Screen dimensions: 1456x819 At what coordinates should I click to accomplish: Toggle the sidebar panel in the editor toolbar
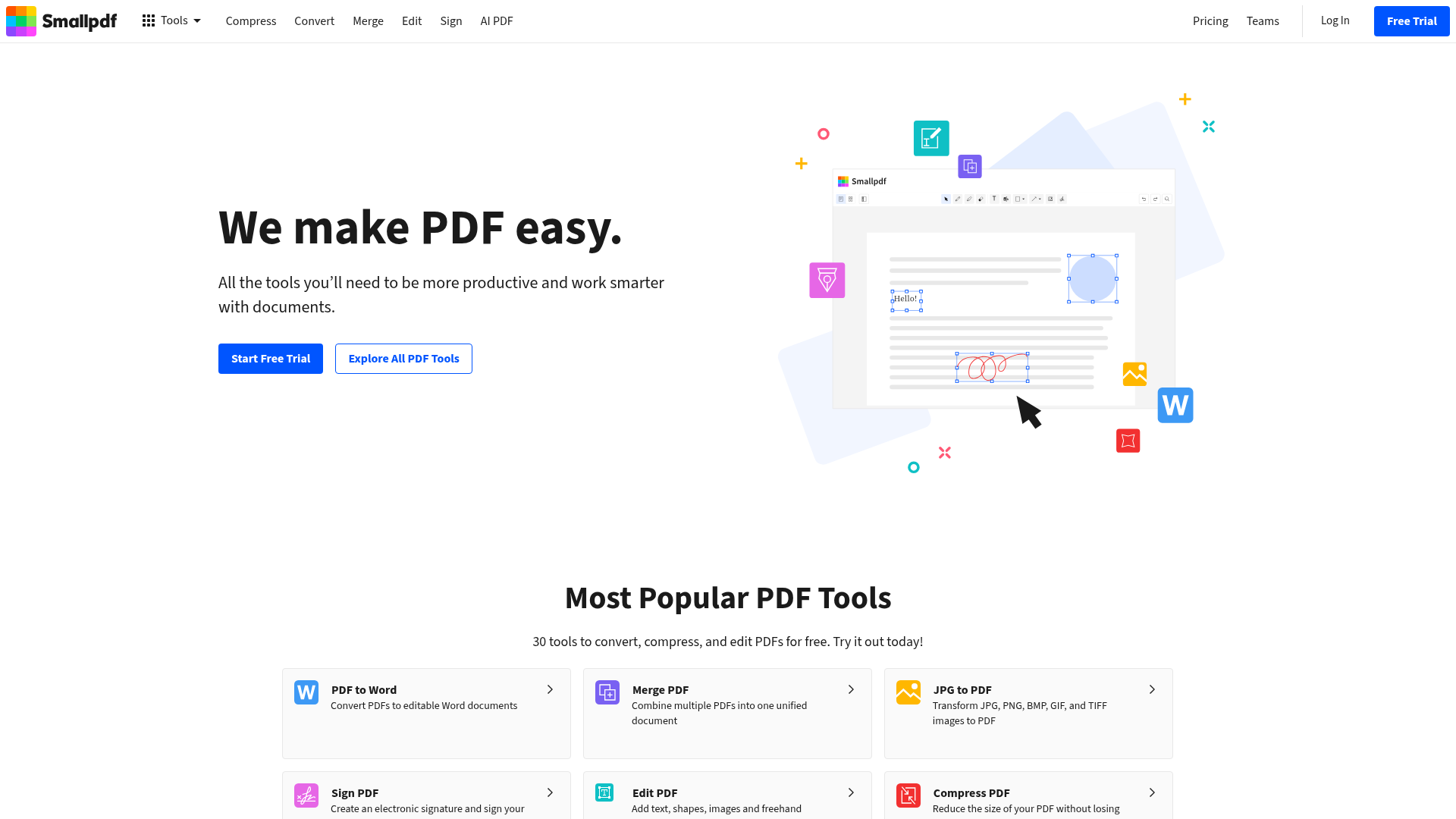[864, 199]
